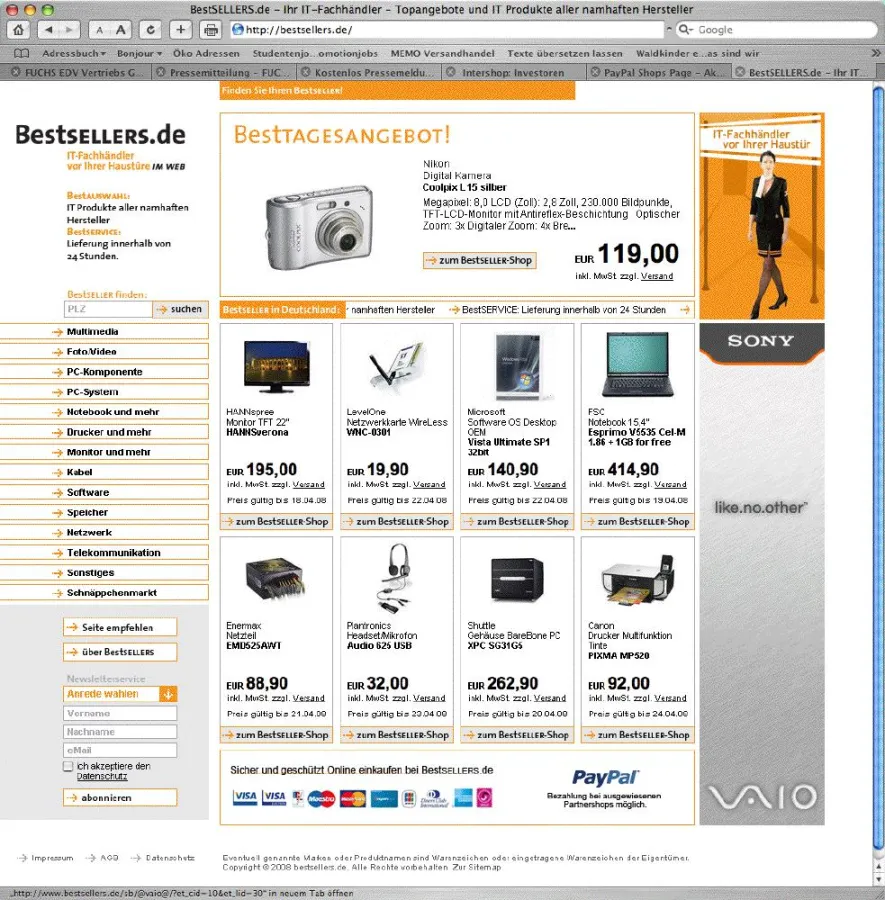The height and width of the screenshot is (900, 885).
Task: Click the printer icon in the toolbar
Action: [211, 29]
